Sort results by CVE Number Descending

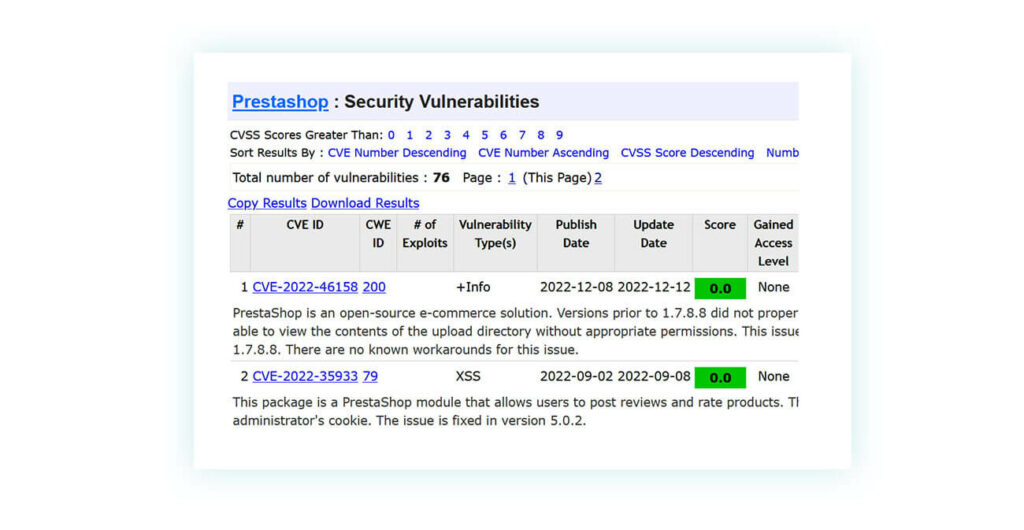(398, 153)
